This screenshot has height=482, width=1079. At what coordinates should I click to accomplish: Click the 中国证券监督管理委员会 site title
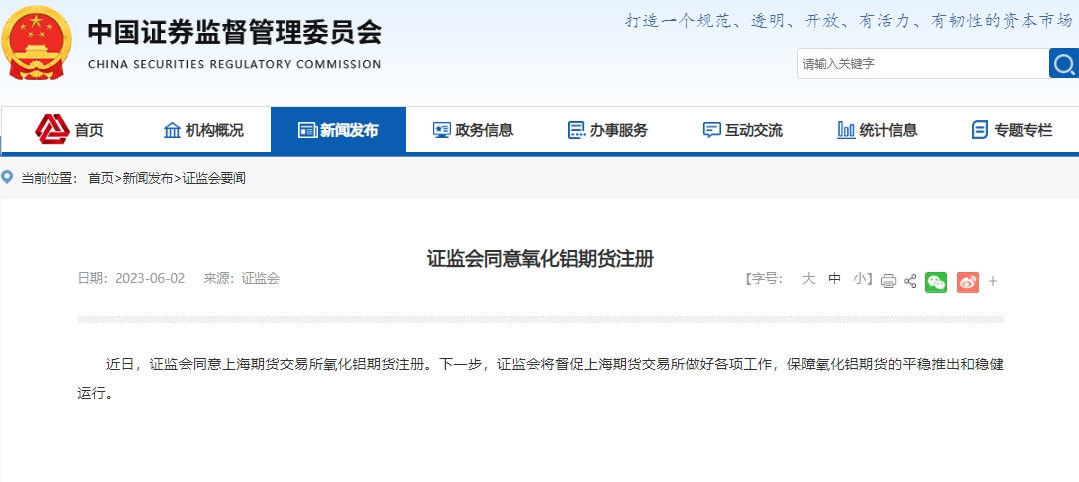click(235, 31)
